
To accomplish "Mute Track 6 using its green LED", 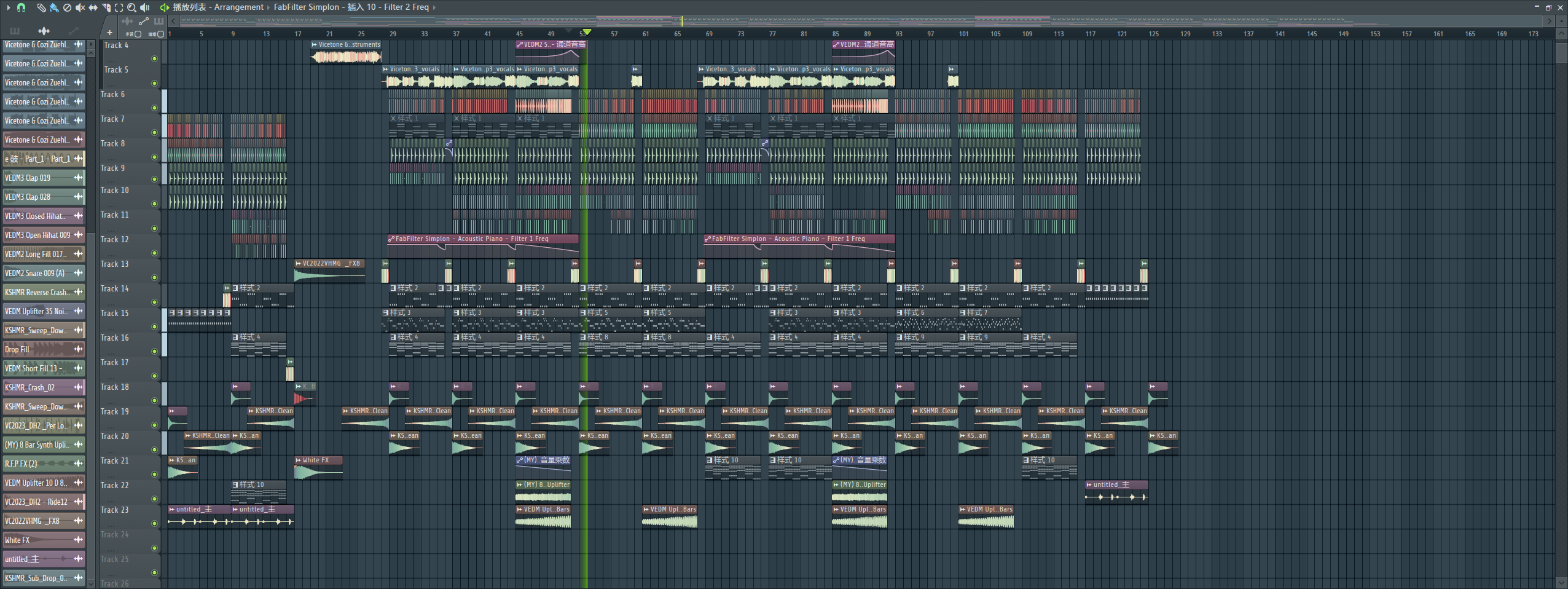I will pyautogui.click(x=154, y=108).
